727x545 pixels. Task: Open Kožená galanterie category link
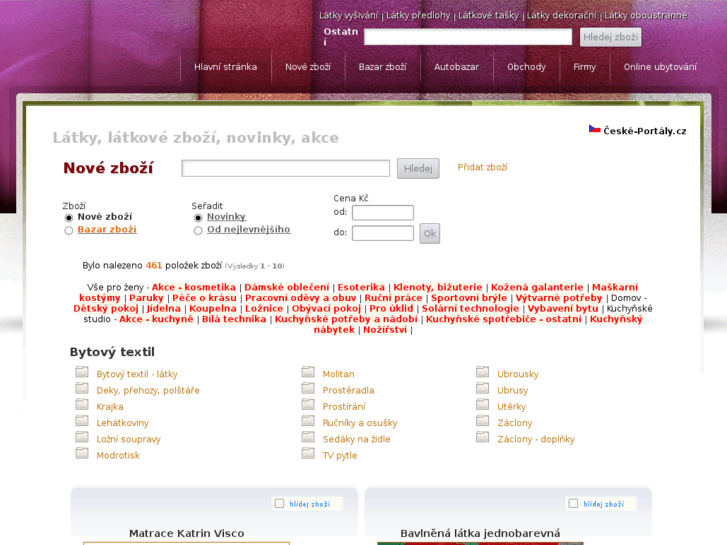537,287
